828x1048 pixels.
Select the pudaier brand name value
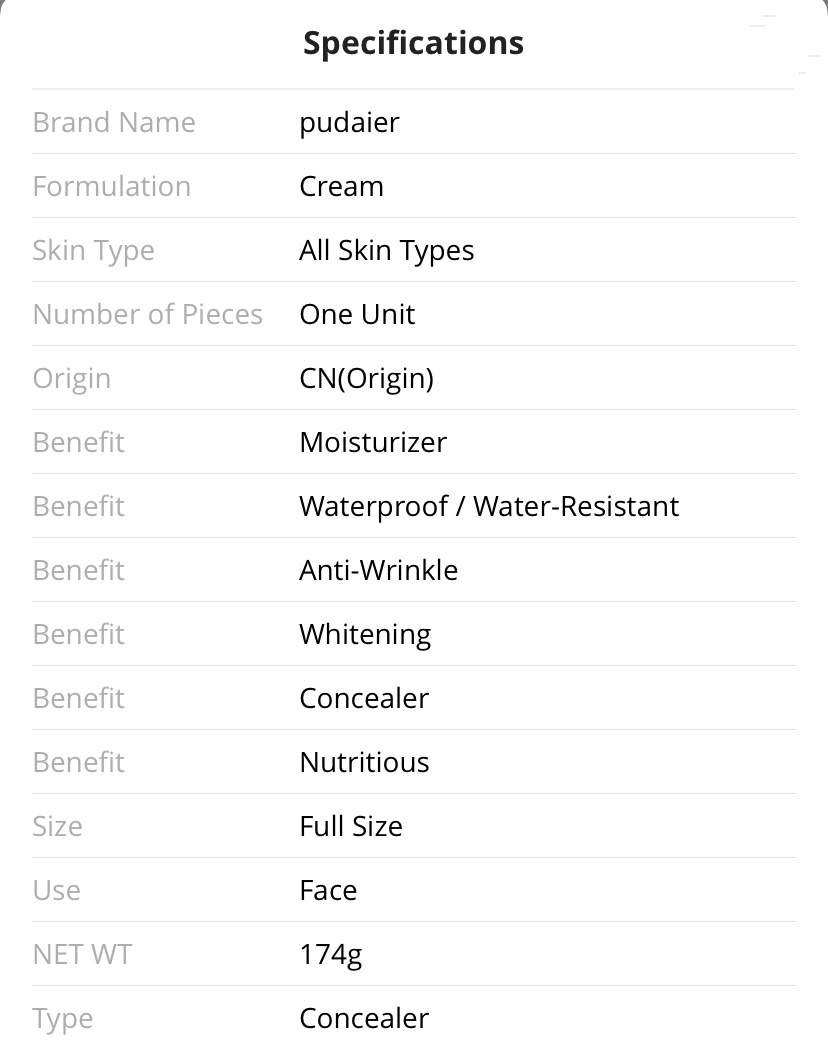[x=349, y=123]
